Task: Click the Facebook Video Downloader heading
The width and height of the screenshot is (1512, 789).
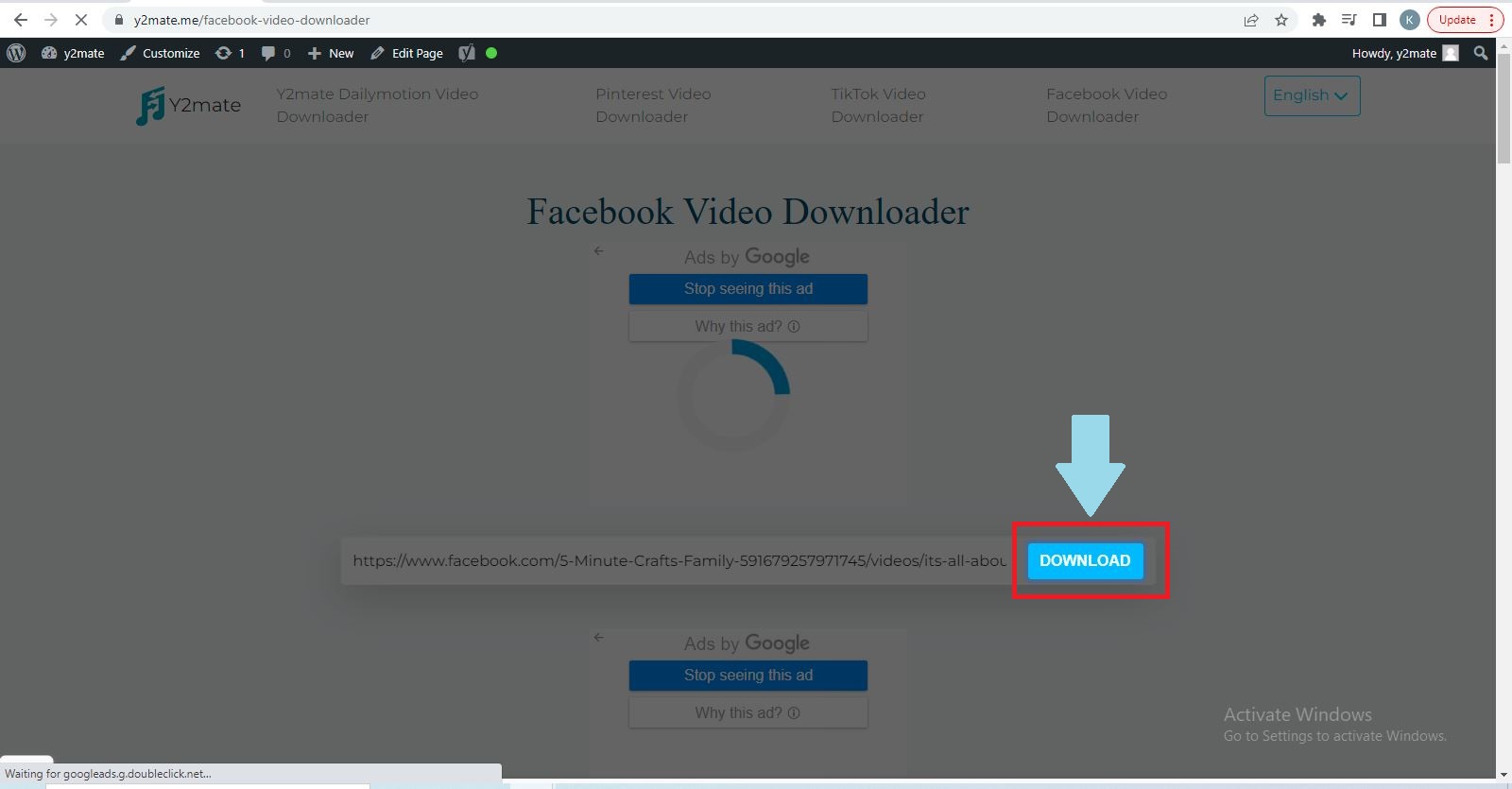Action: point(747,212)
